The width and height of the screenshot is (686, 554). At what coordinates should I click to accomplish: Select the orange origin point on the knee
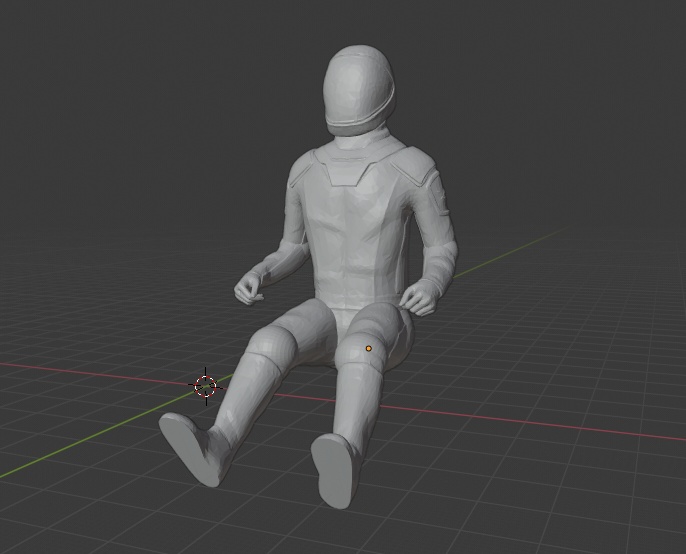pos(368,348)
